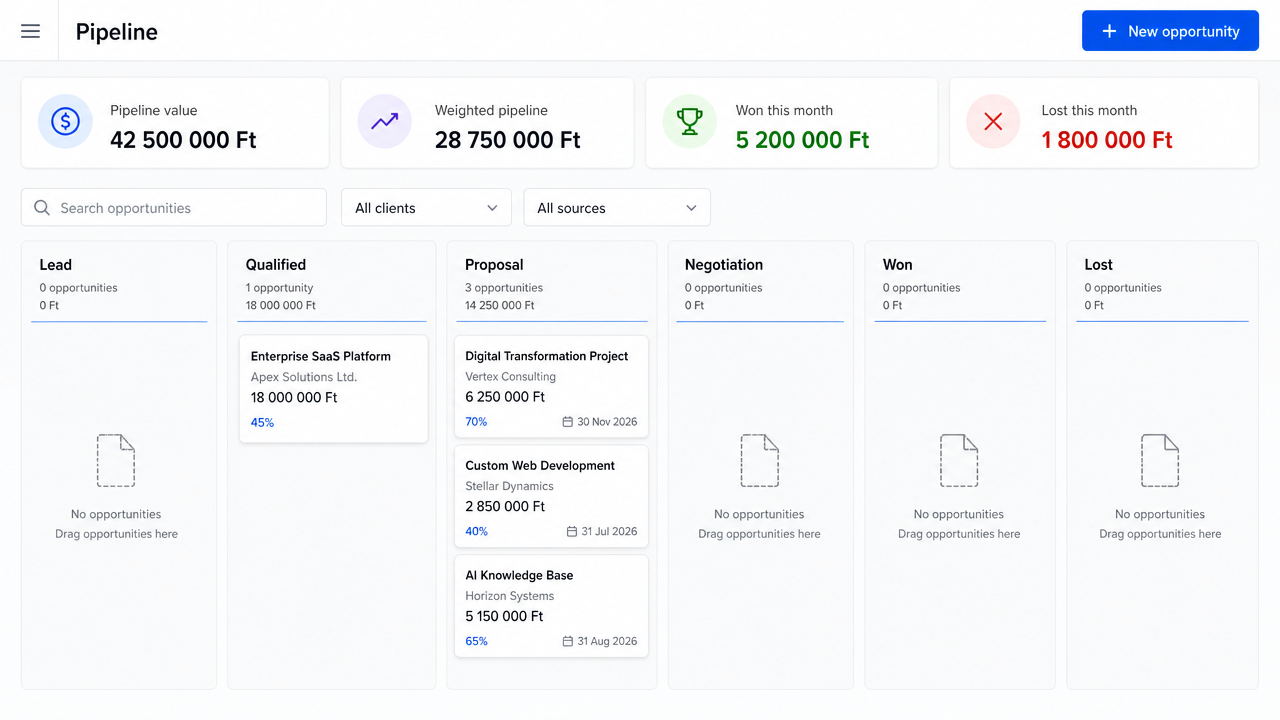The height and width of the screenshot is (720, 1280).
Task: Click the 42 500 000 Ft pipeline value
Action: click(x=183, y=140)
